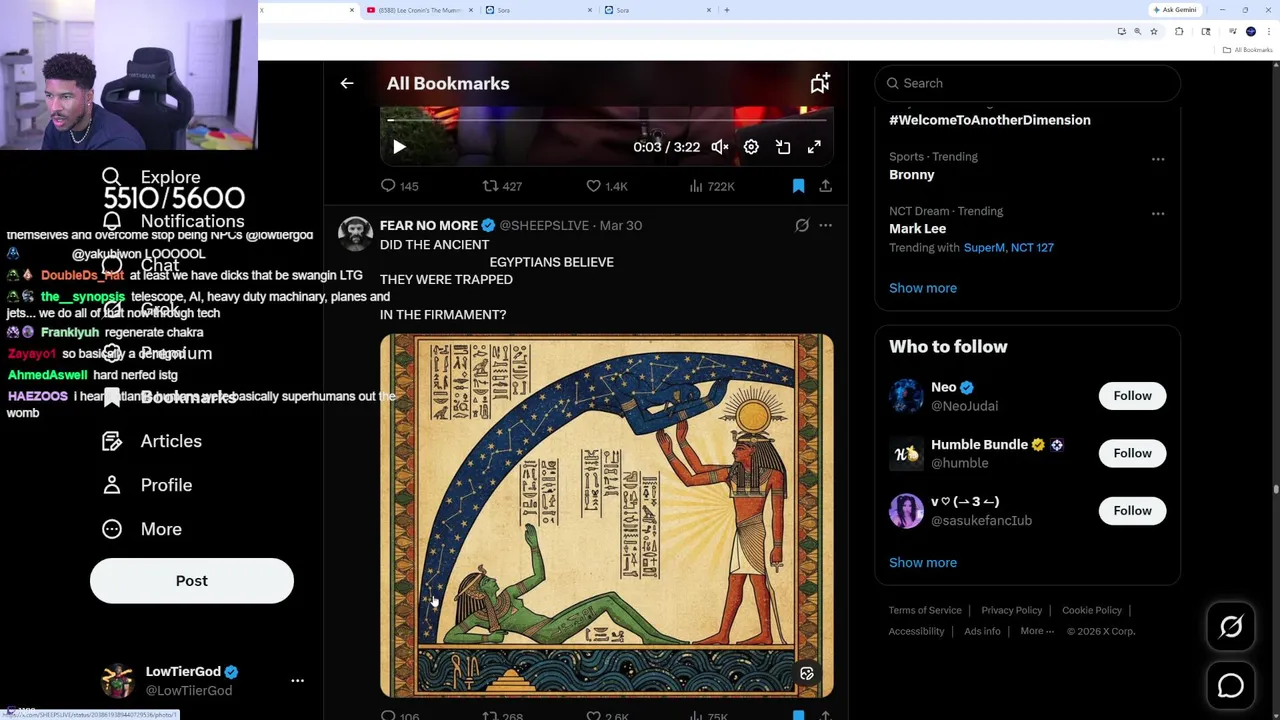
Task: Follow @sasukefanclub account
Action: [1132, 511]
